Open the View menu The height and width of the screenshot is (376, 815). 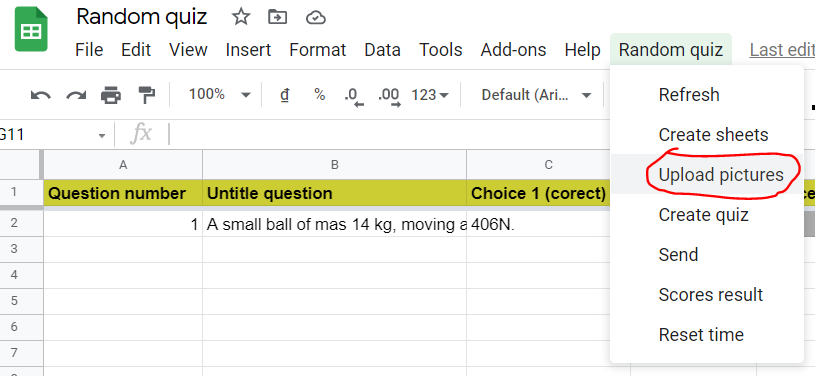[188, 50]
